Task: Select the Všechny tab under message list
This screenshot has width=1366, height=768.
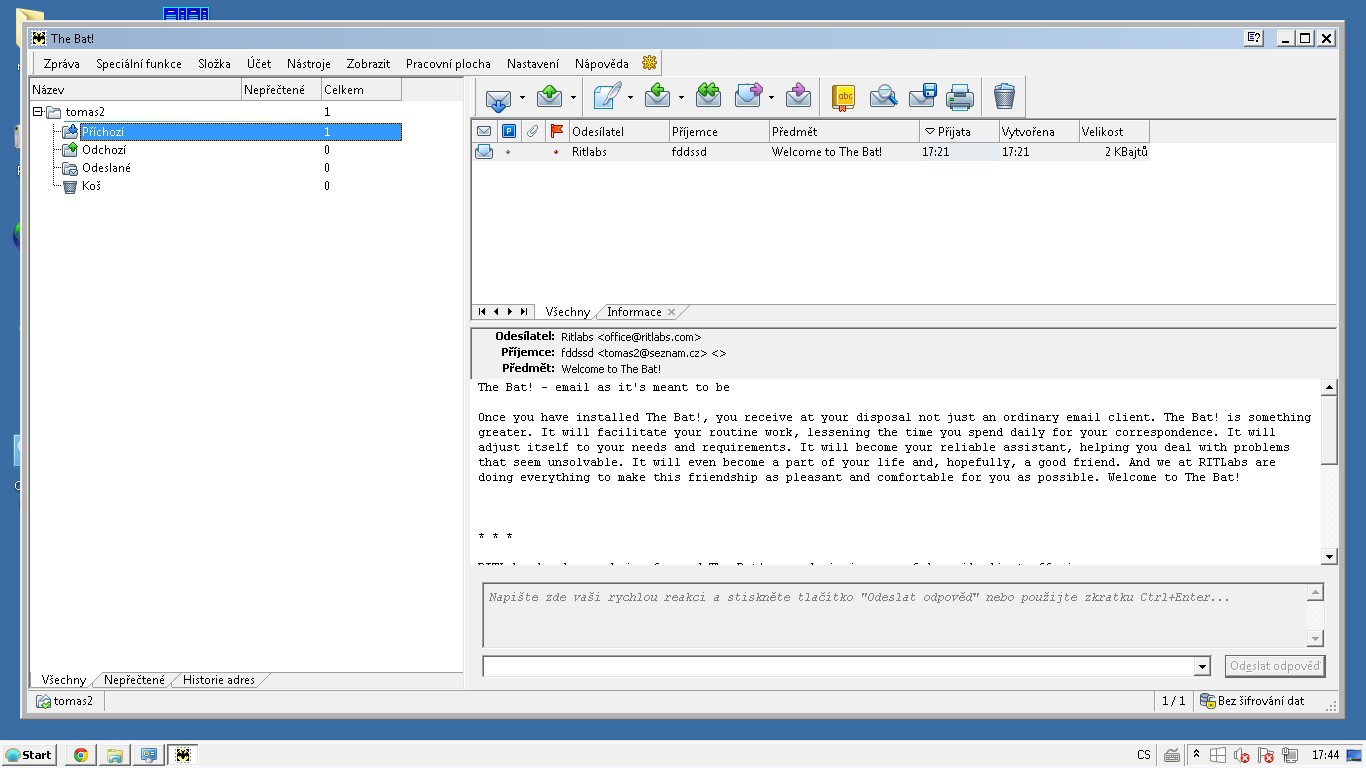Action: pos(568,312)
